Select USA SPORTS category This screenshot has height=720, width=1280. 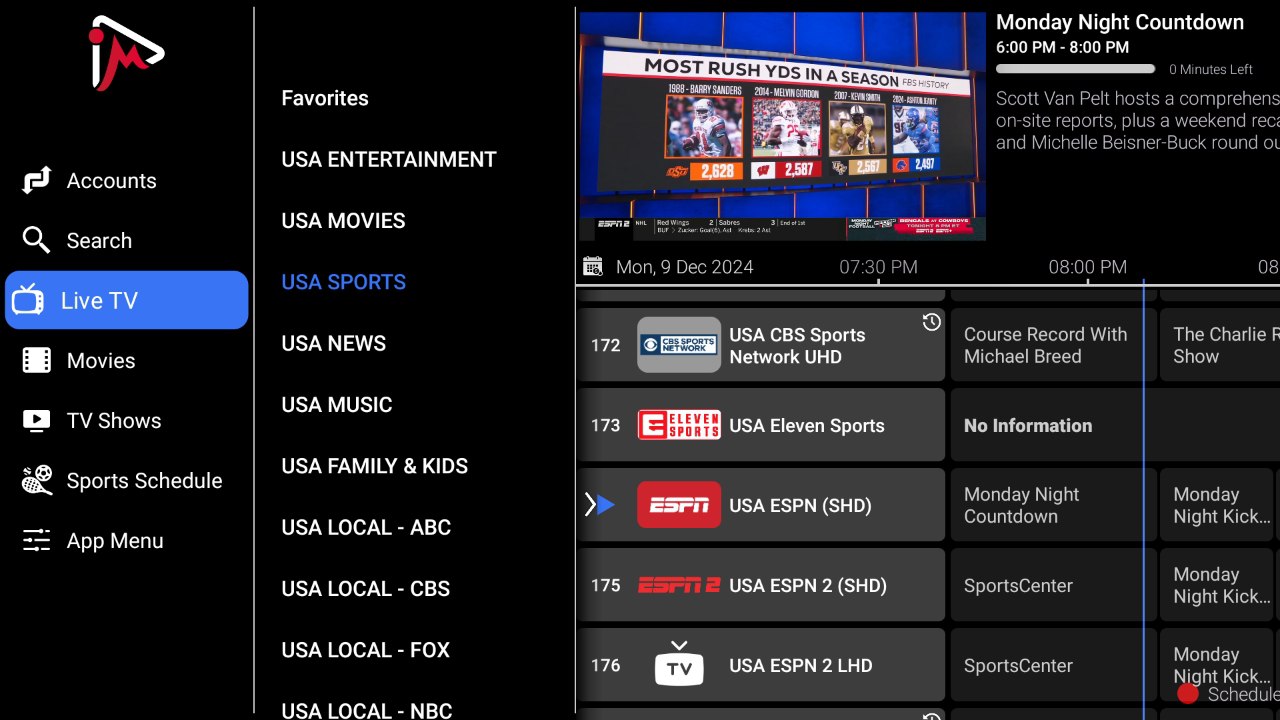click(343, 282)
